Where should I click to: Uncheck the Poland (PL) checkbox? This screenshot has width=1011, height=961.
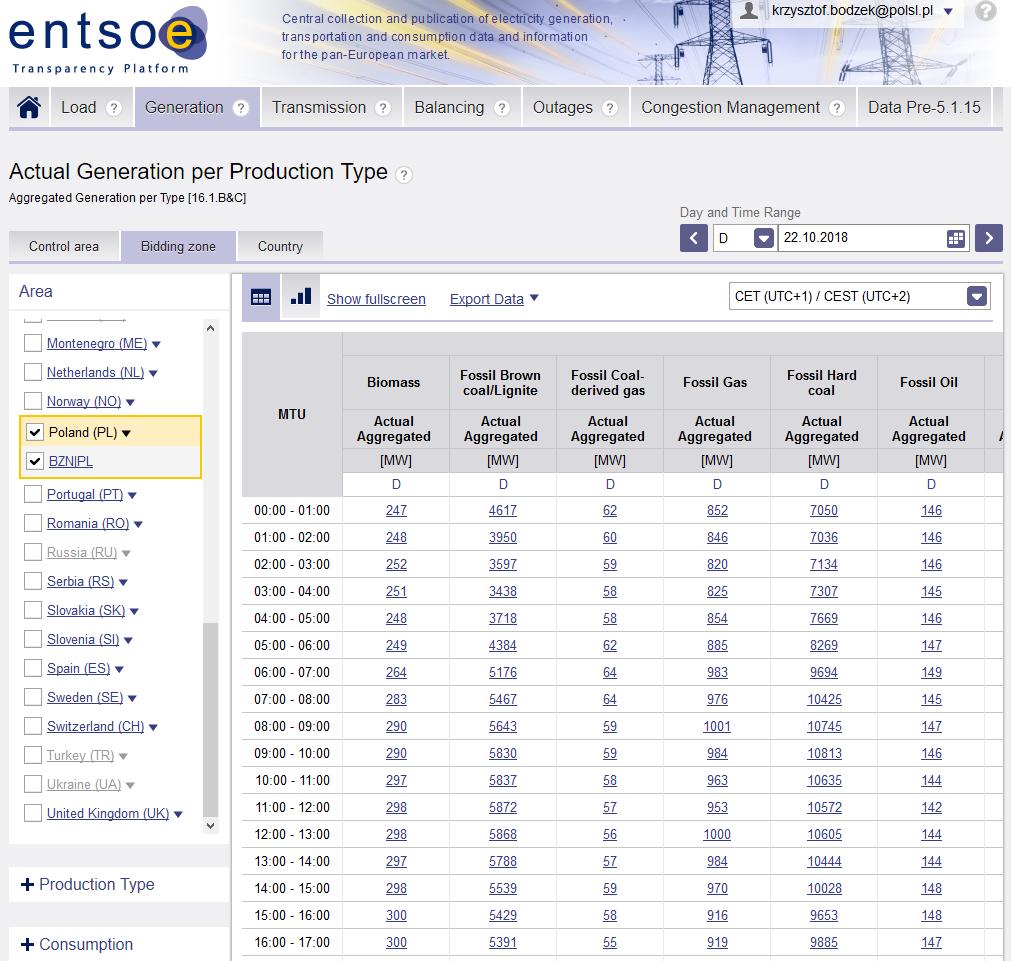pos(35,432)
